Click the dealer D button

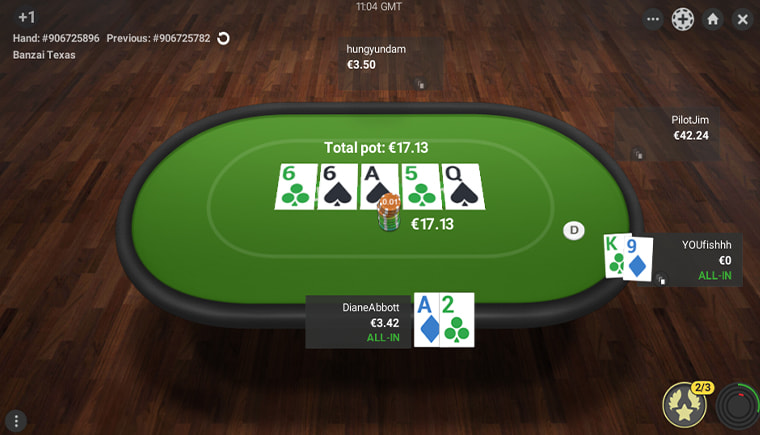click(574, 230)
